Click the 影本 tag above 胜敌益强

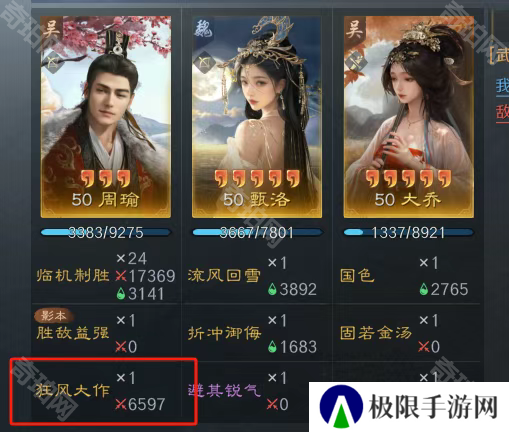[53, 315]
